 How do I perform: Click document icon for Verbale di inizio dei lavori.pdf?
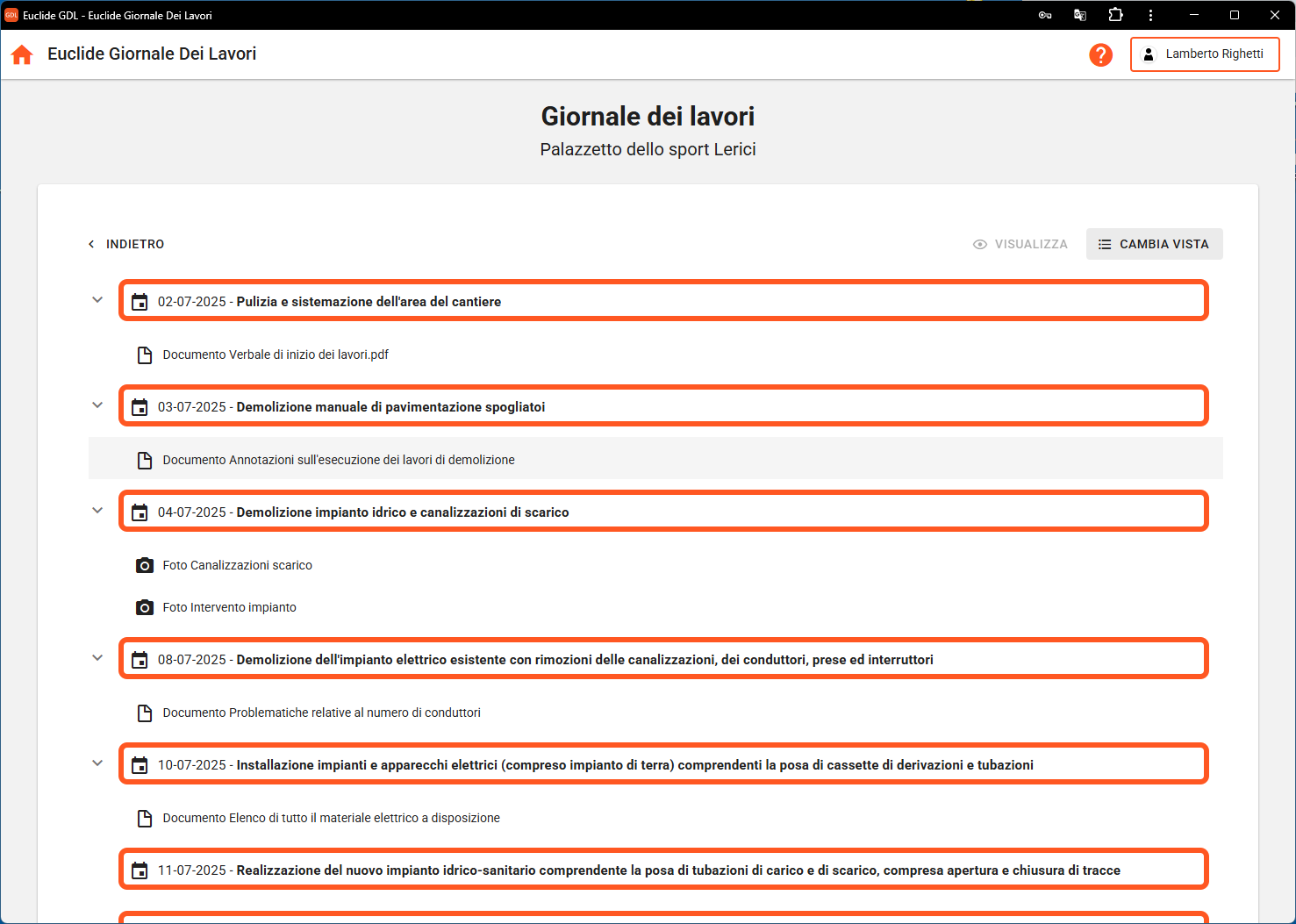pyautogui.click(x=145, y=355)
